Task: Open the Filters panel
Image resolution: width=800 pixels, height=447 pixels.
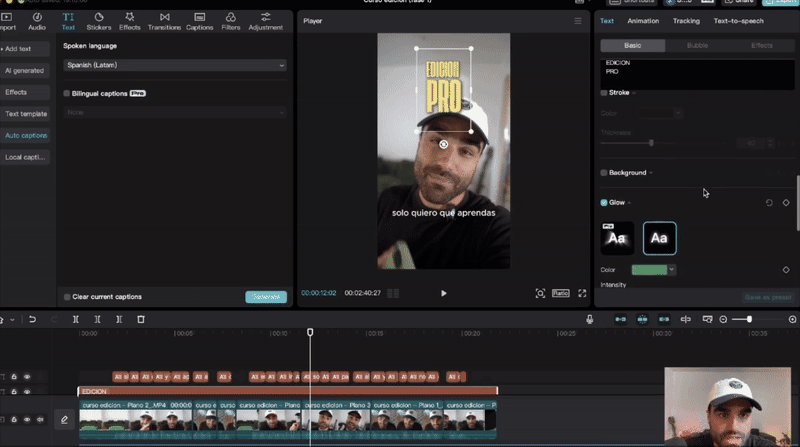Action: coord(230,20)
